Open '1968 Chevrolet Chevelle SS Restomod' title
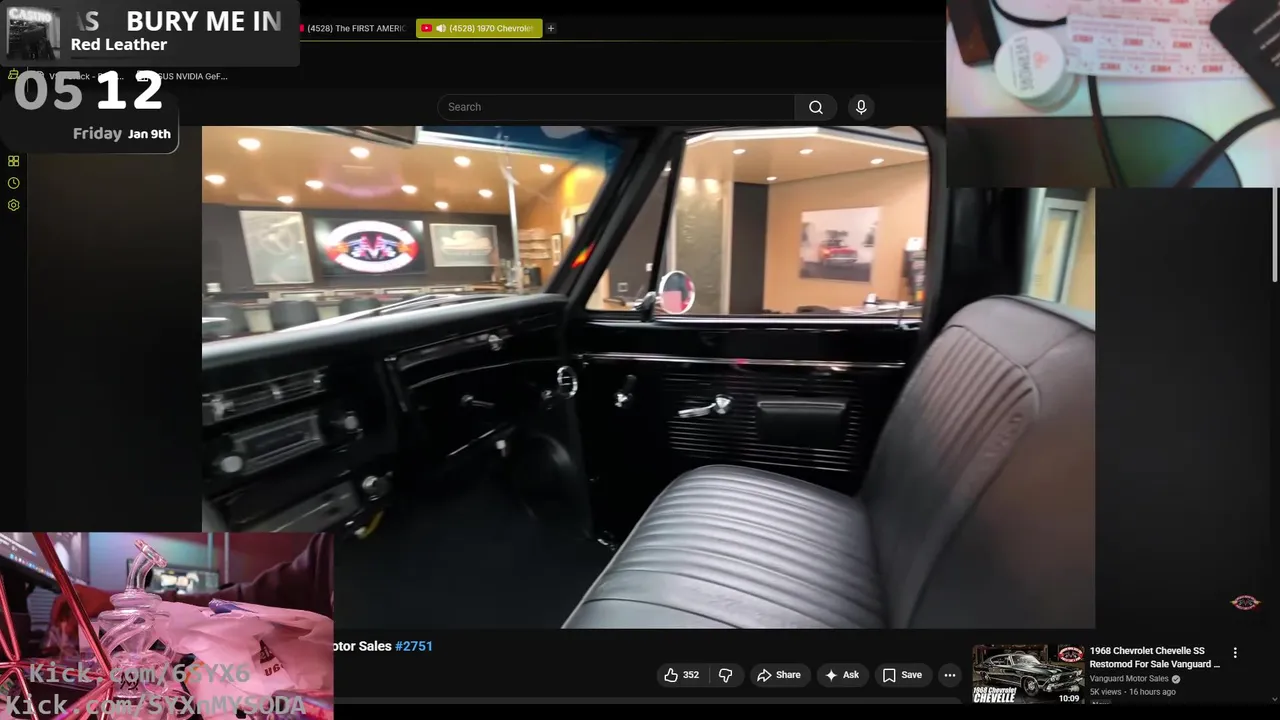 tap(1155, 657)
